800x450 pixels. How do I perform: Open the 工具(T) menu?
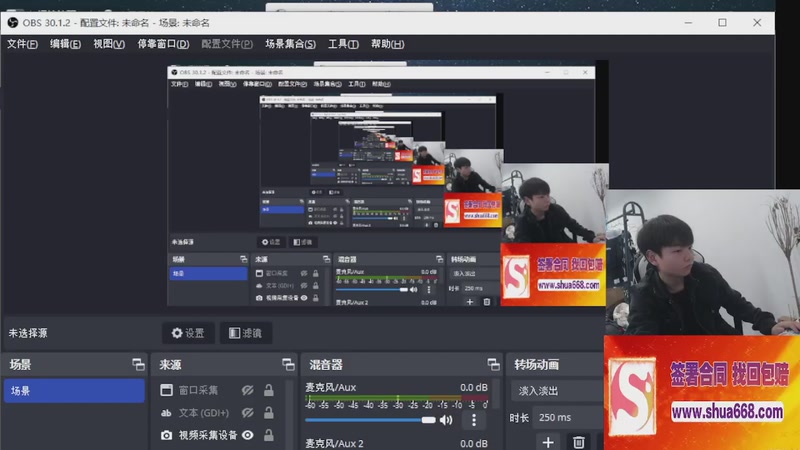343,44
